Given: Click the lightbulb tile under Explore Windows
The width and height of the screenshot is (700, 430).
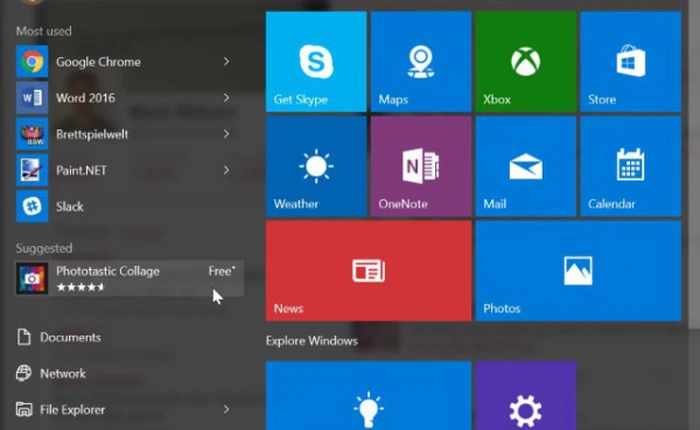Looking at the screenshot, I should click(368, 396).
